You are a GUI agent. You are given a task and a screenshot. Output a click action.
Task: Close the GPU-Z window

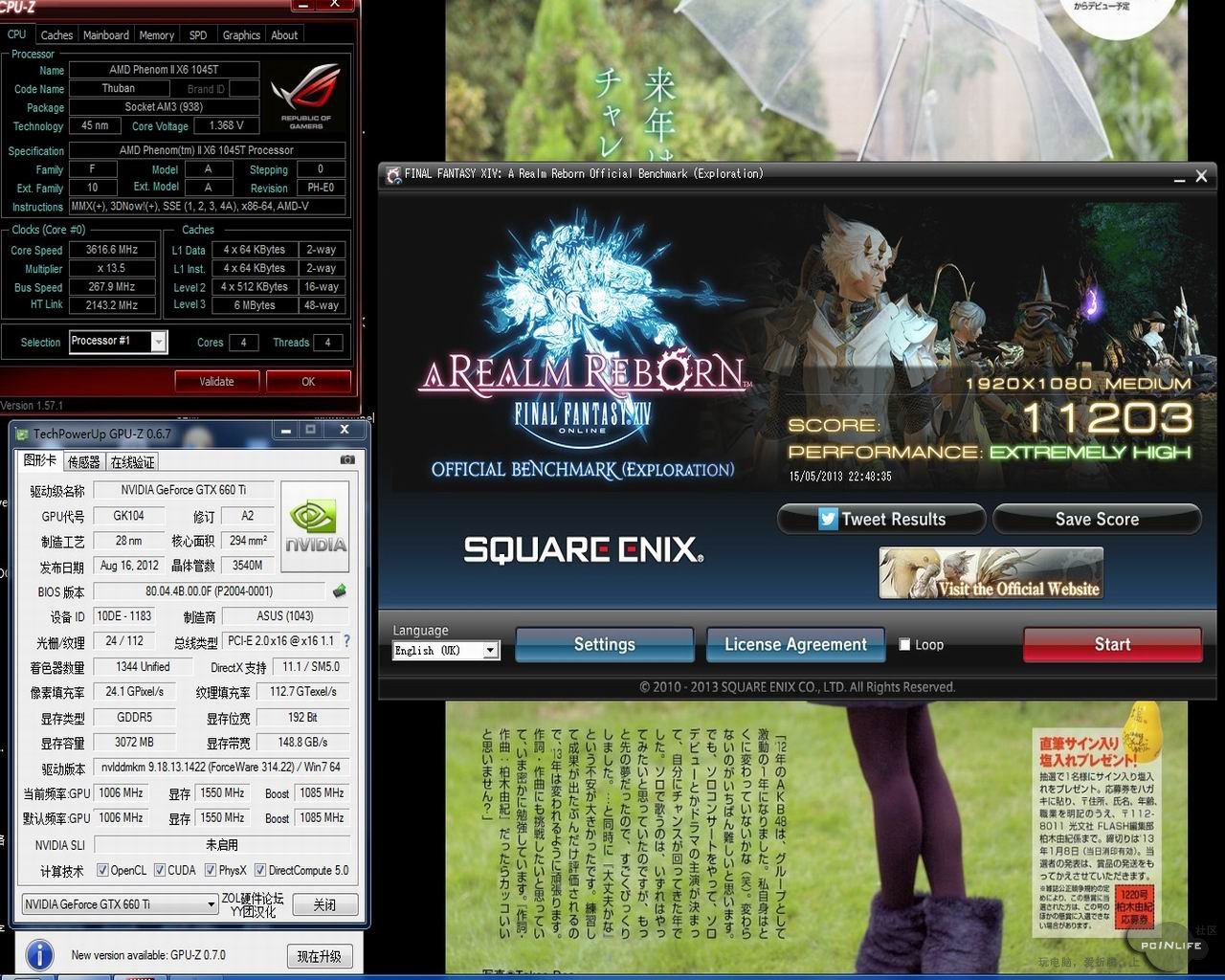pyautogui.click(x=345, y=430)
